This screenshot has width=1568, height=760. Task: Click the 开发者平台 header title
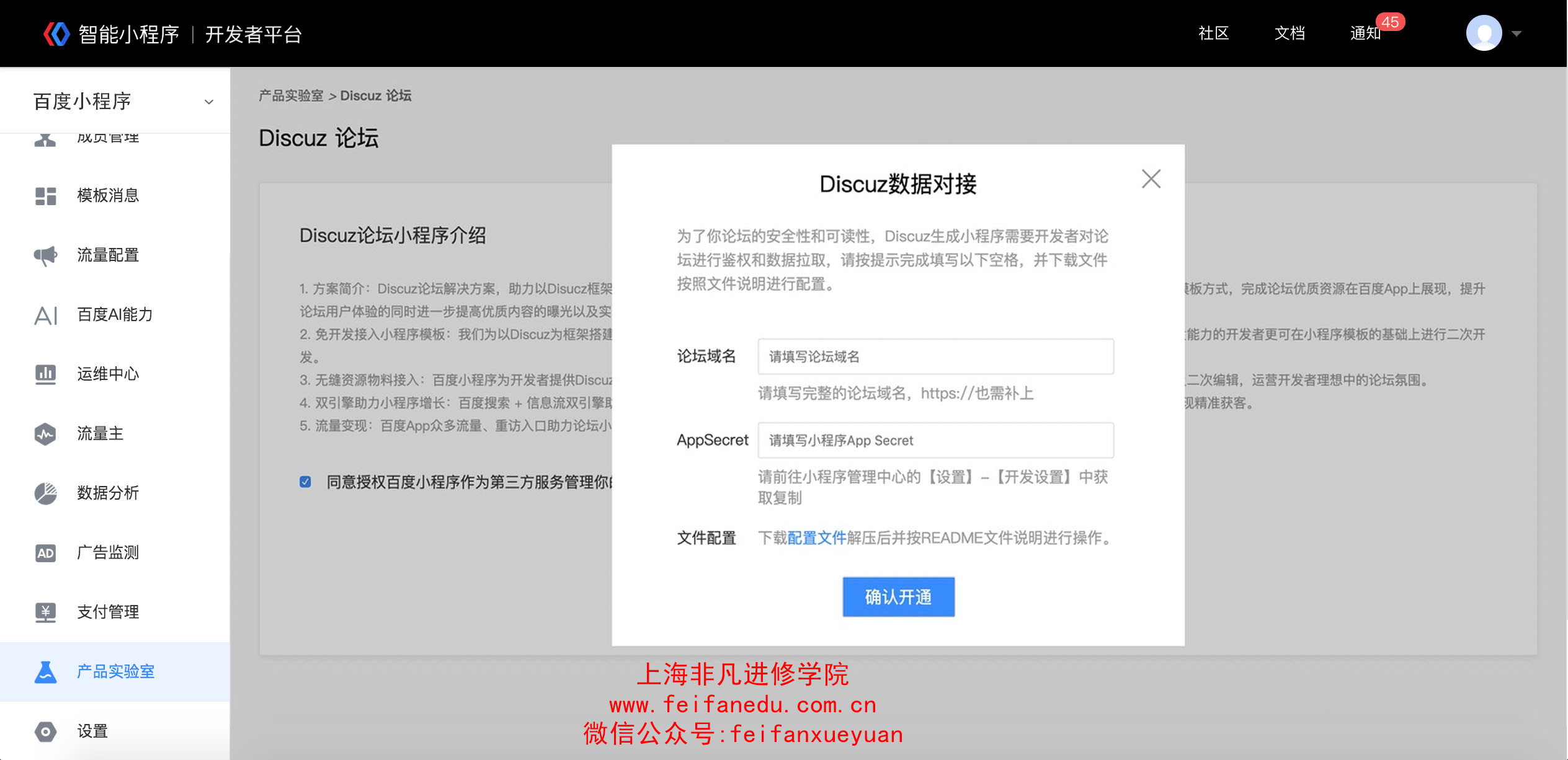click(x=254, y=34)
